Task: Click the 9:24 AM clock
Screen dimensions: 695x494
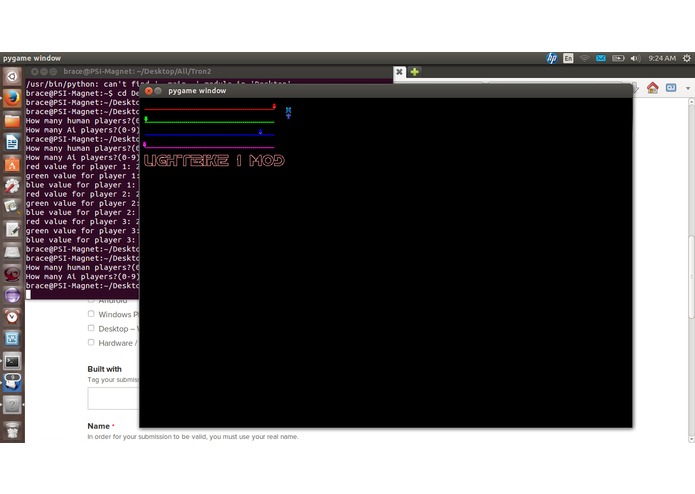Action: coord(662,58)
